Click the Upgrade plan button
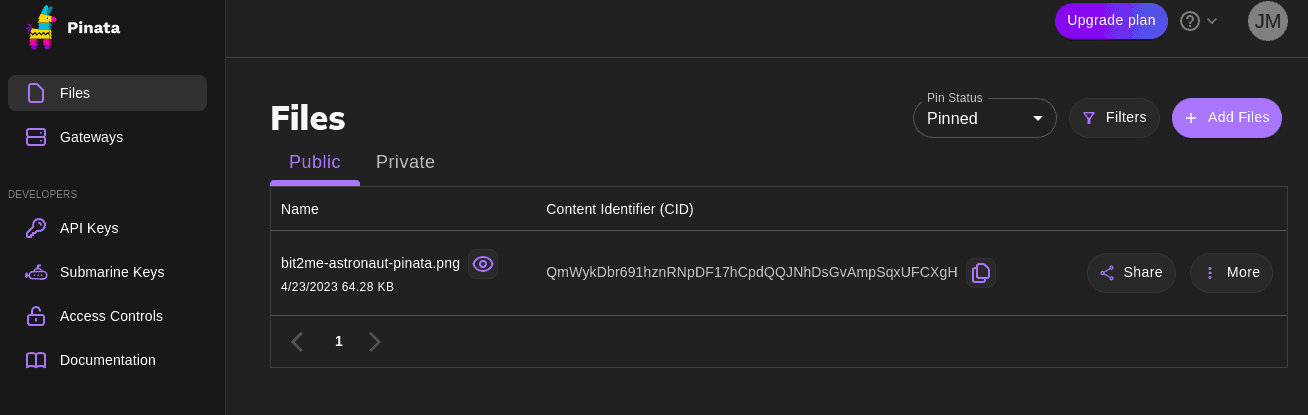Image resolution: width=1308 pixels, height=415 pixels. point(1111,20)
